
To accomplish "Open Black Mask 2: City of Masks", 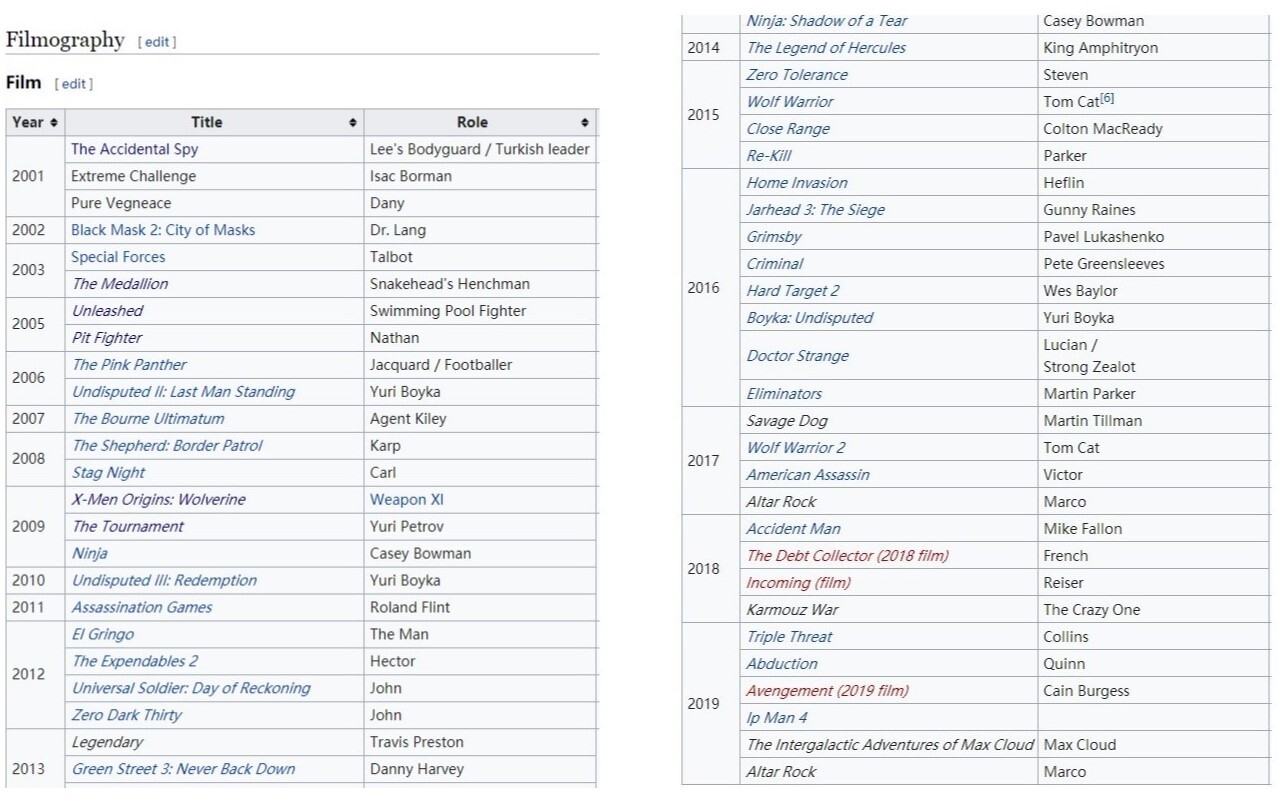I will [x=162, y=230].
